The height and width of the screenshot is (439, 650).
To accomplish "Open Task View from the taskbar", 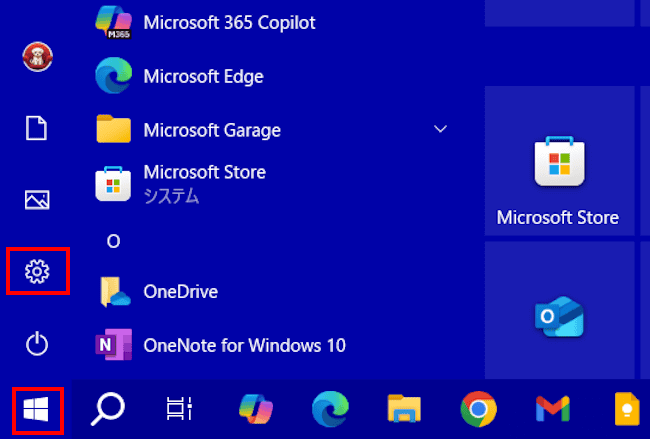I will (x=179, y=409).
